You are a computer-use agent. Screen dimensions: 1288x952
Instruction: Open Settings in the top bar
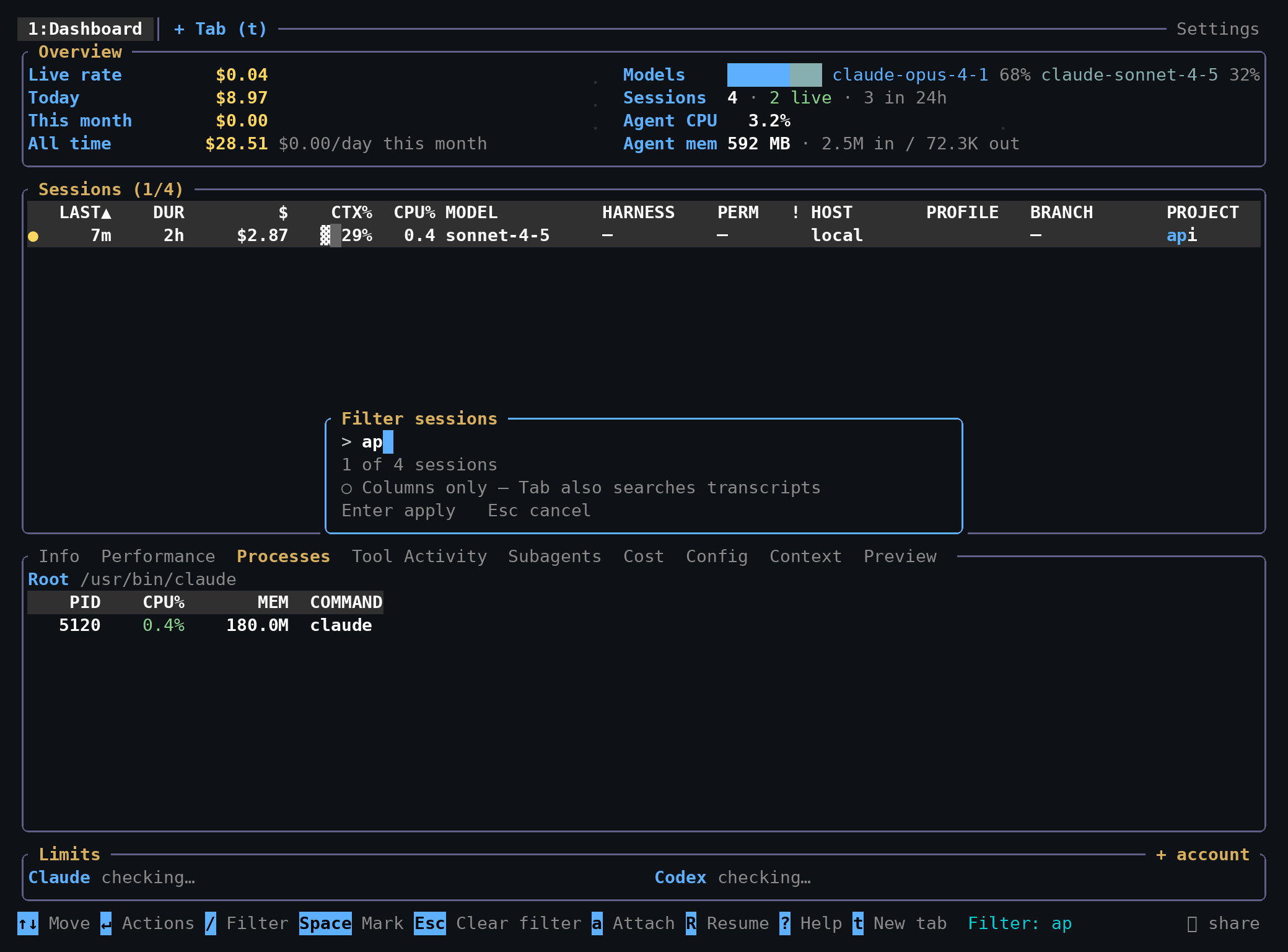point(1217,29)
